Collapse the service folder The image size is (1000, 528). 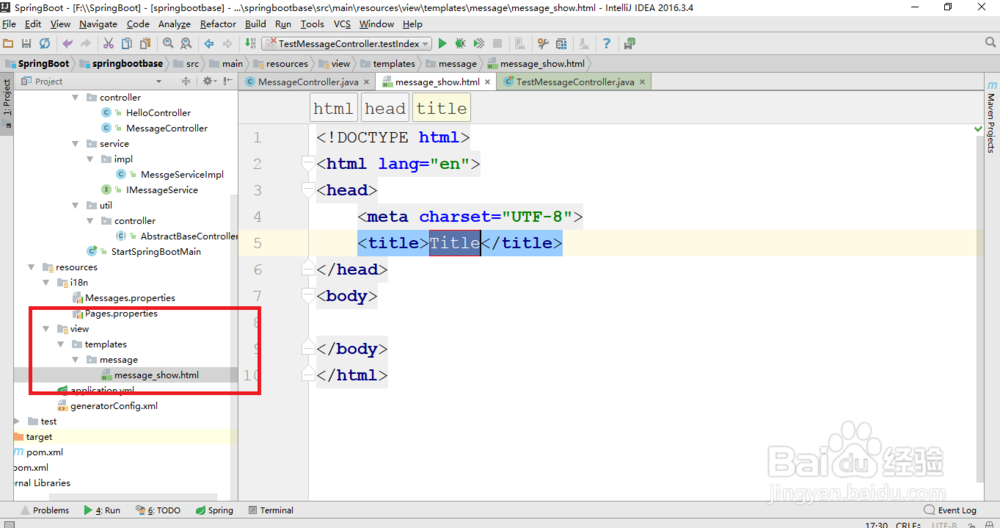pos(75,143)
